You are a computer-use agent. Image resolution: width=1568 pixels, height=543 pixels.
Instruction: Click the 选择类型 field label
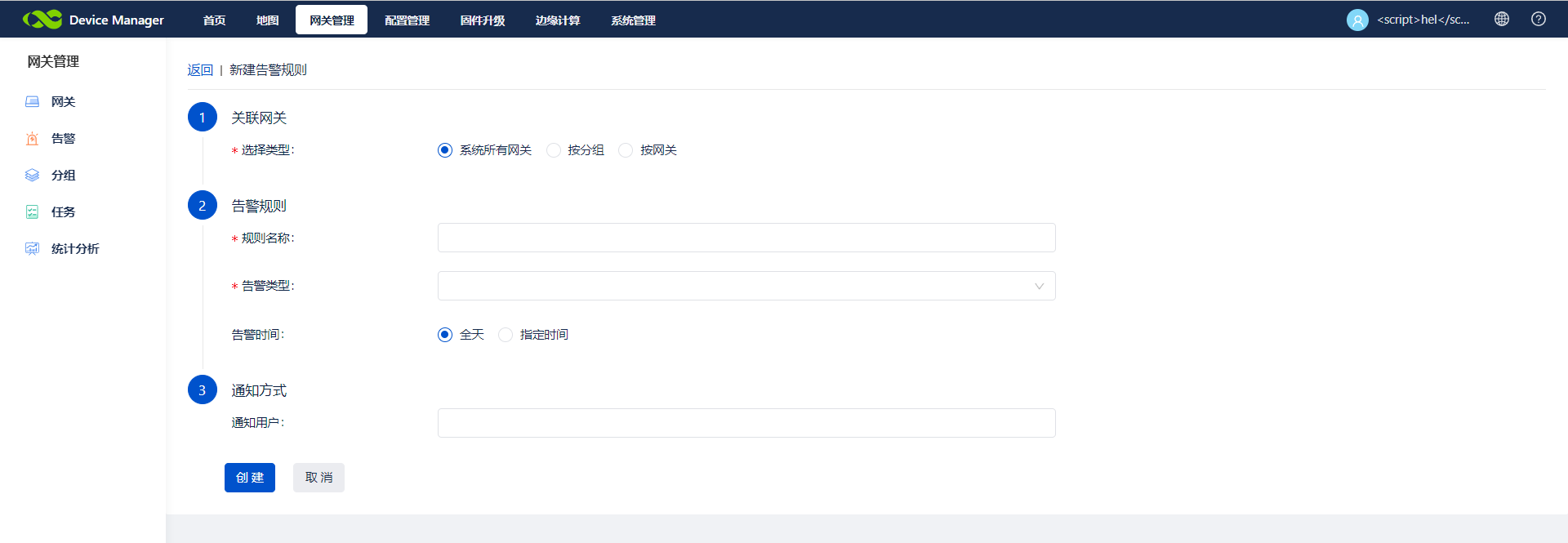267,150
